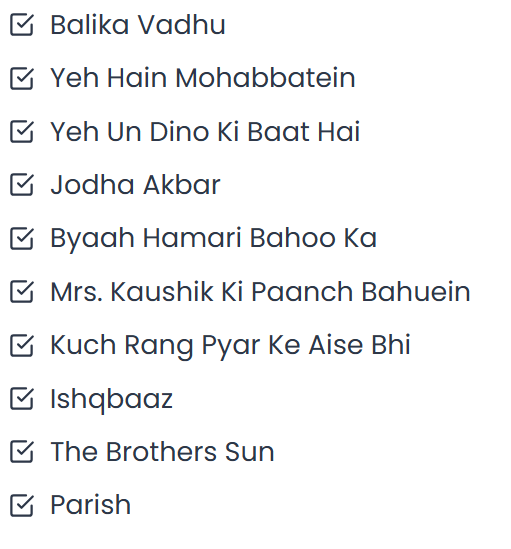Click the checkmark icon beside Balika Vadhu

pos(22,25)
